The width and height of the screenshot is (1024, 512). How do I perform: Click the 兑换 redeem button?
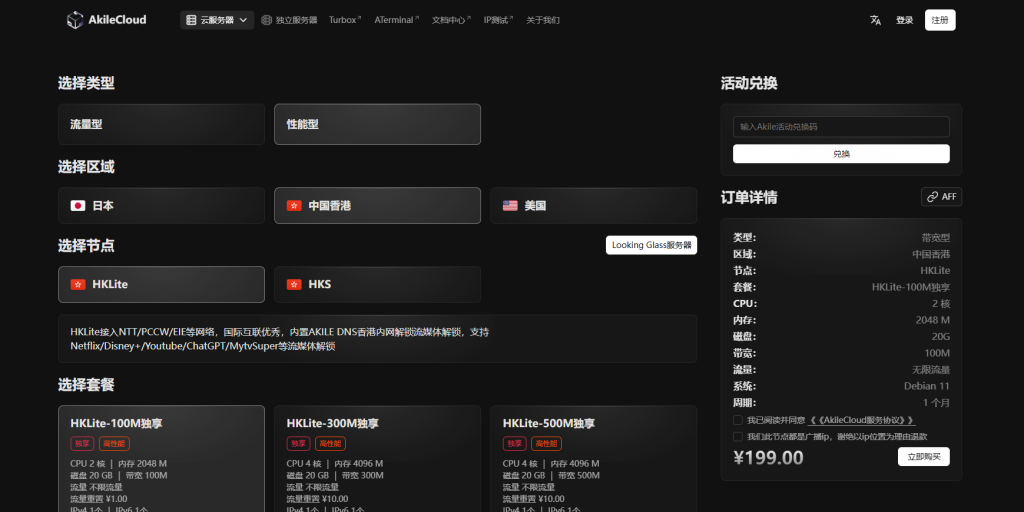841,154
